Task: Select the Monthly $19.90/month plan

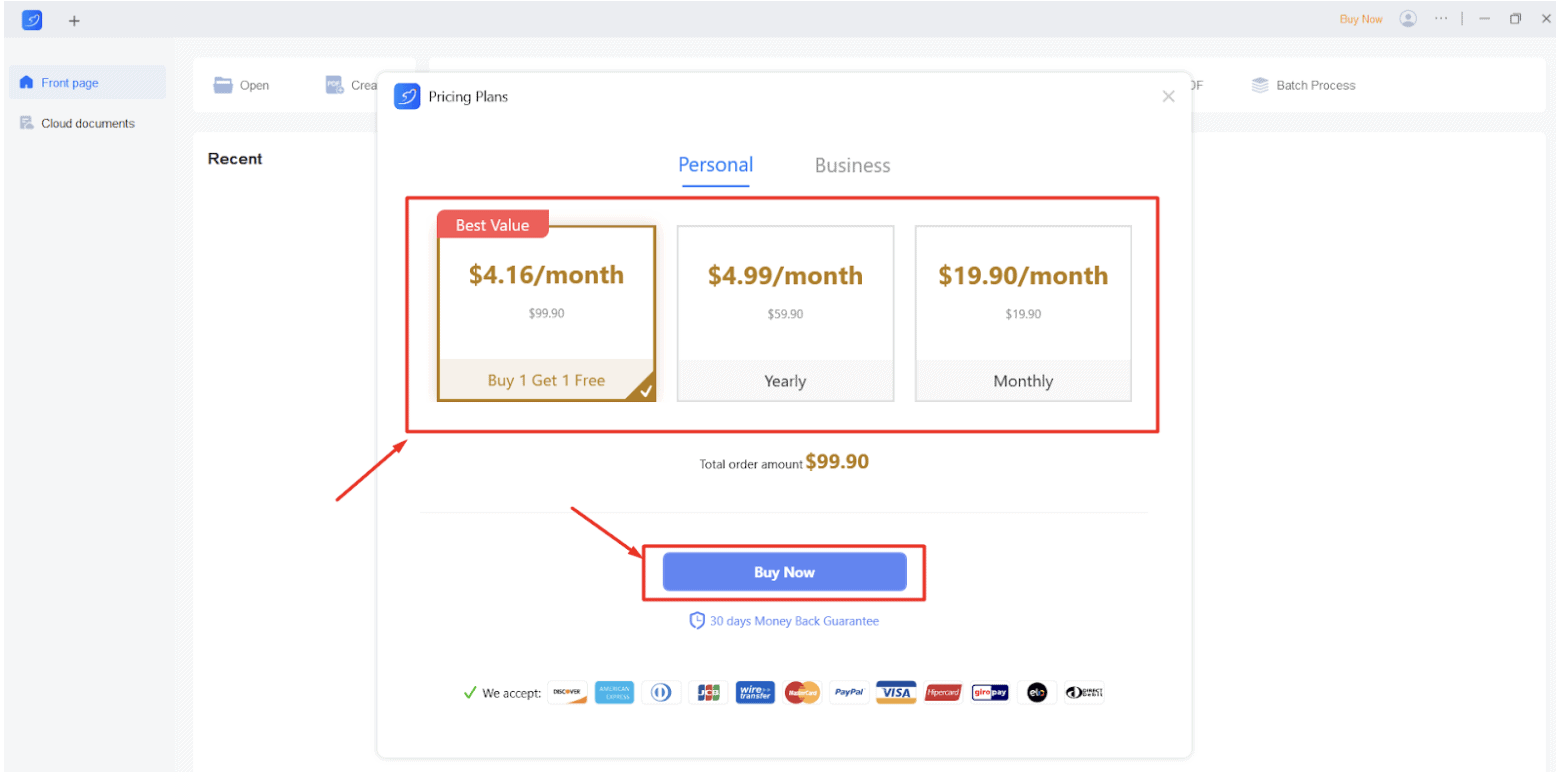Action: 1023,313
